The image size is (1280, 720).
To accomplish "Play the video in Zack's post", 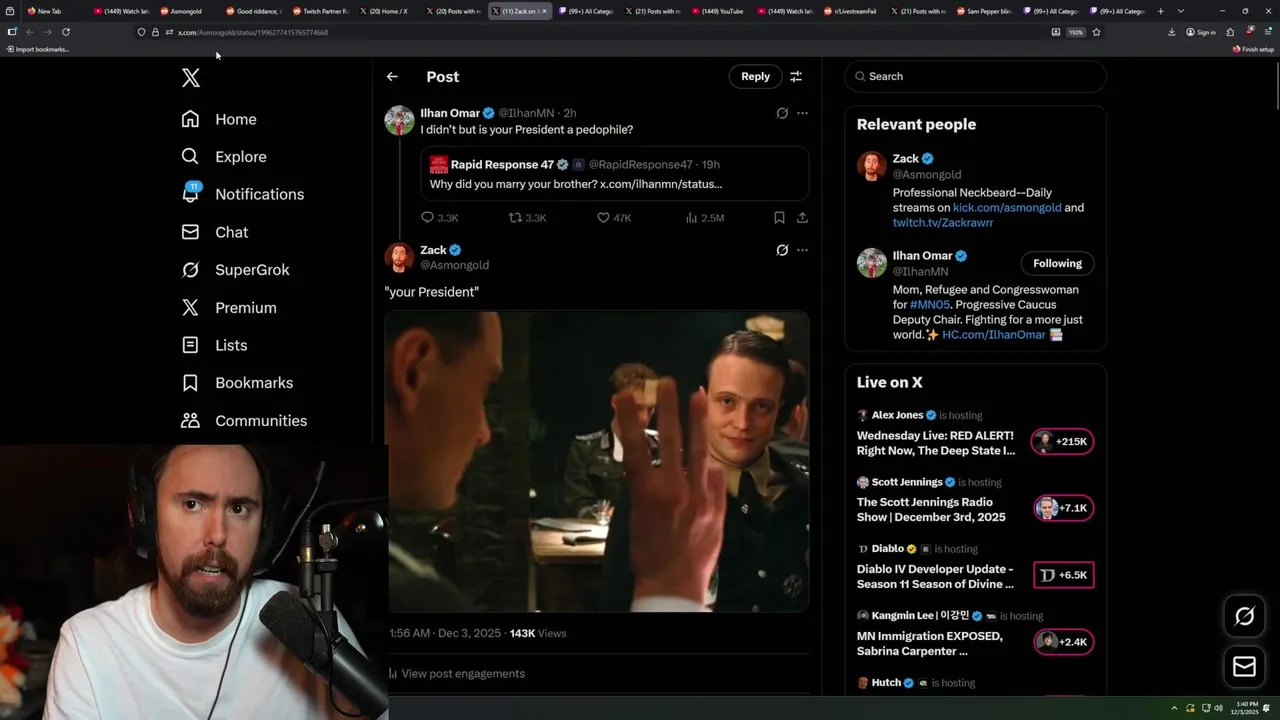I will 597,461.
